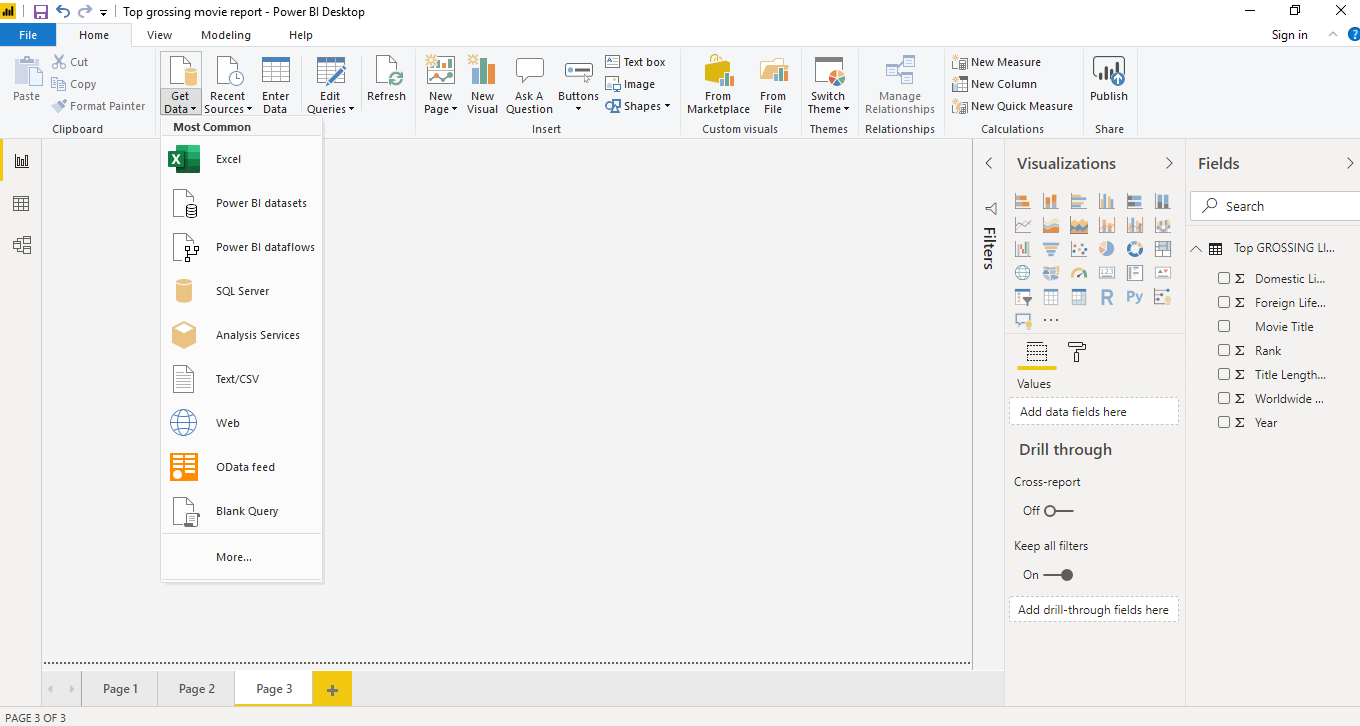Open the File menu
This screenshot has width=1360, height=726.
click(28, 35)
